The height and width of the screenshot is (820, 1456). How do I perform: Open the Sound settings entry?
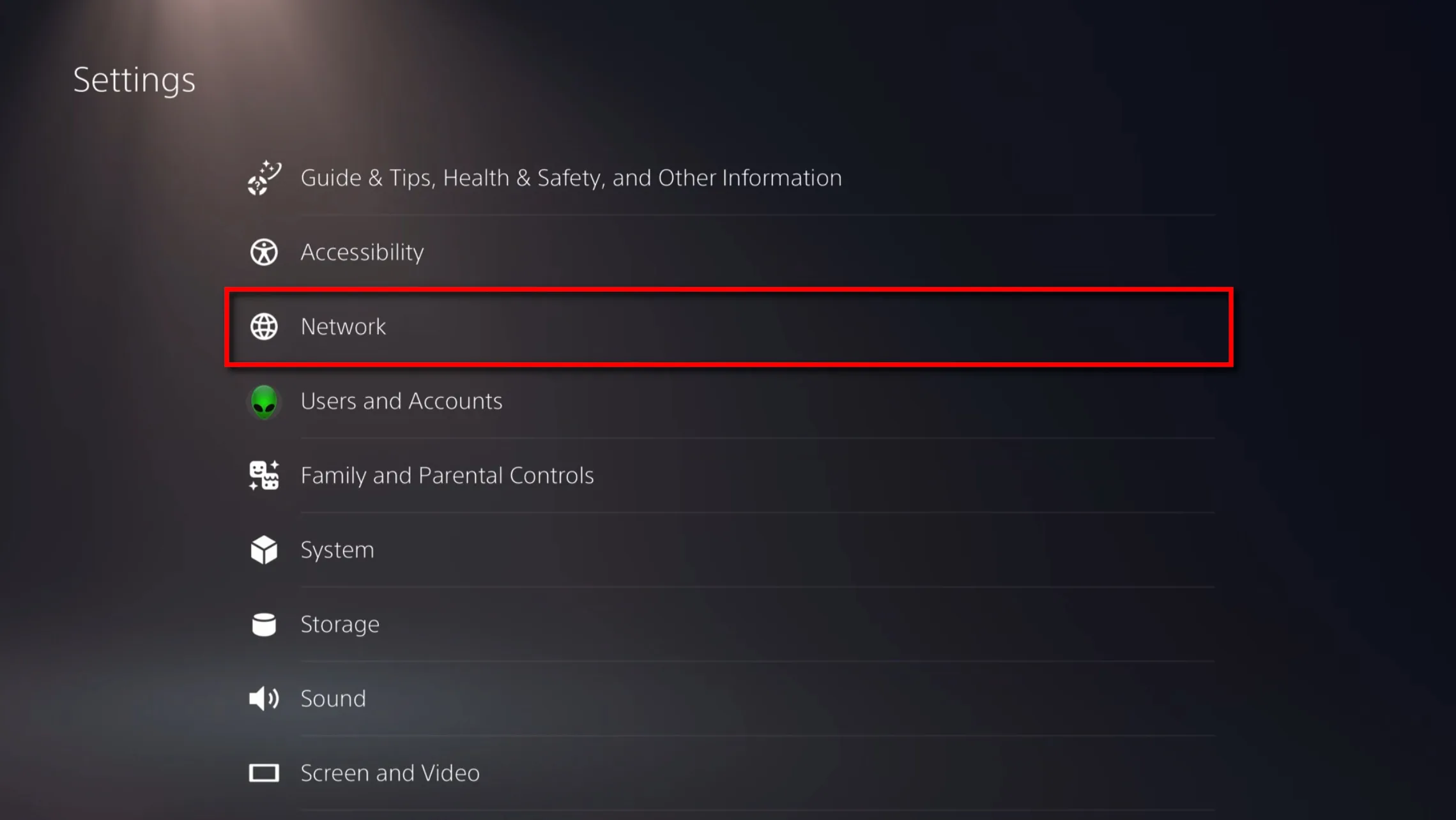pos(333,698)
